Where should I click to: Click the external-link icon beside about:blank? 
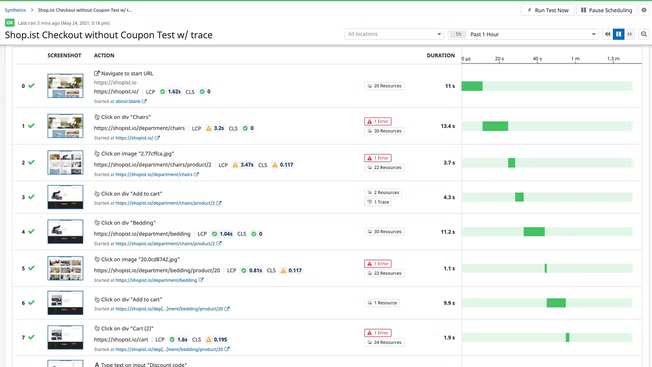click(144, 101)
